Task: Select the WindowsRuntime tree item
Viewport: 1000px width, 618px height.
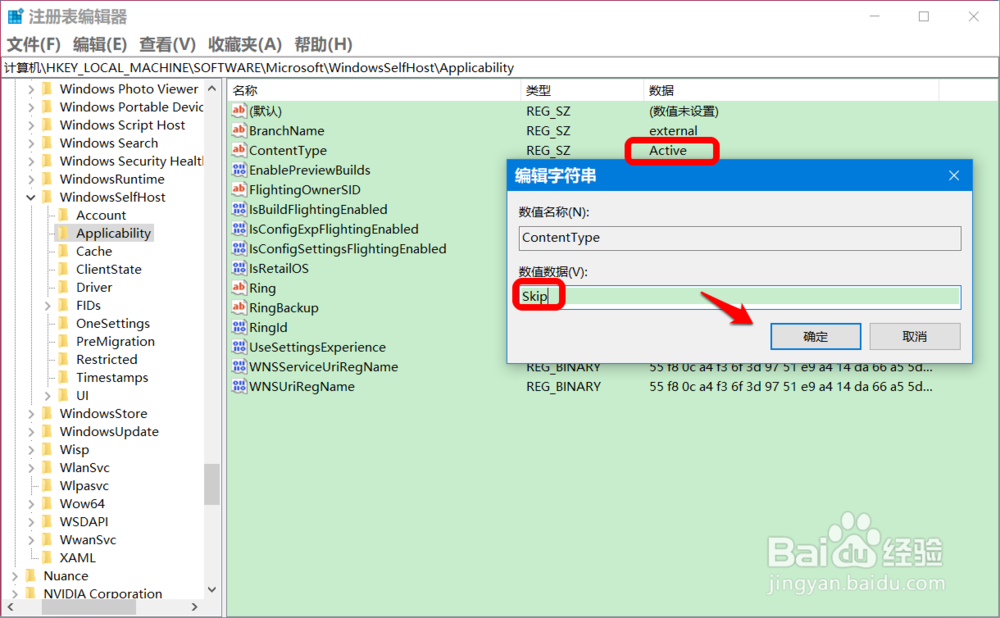Action: tap(112, 179)
